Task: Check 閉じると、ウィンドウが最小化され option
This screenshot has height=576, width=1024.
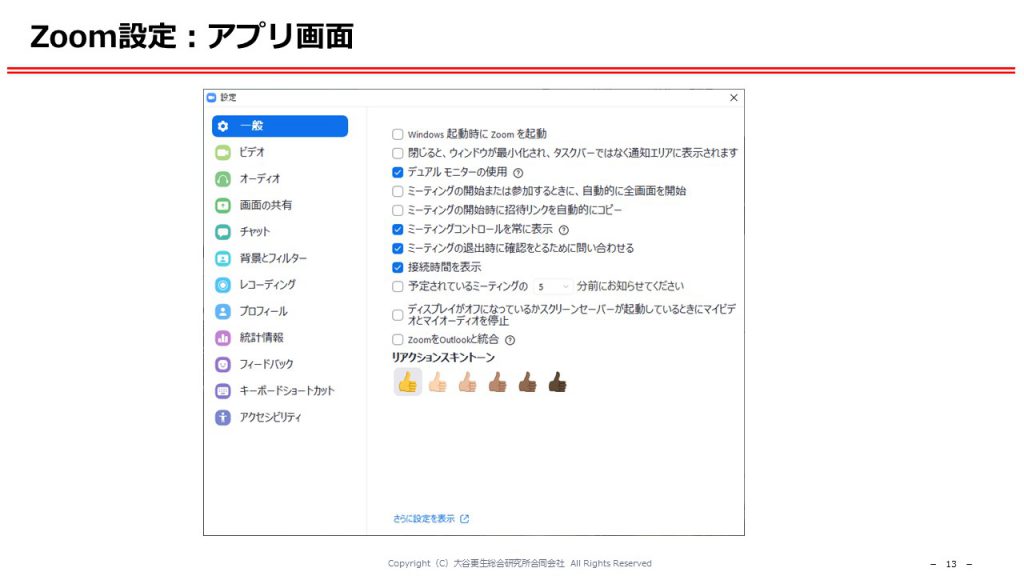Action: pos(398,153)
